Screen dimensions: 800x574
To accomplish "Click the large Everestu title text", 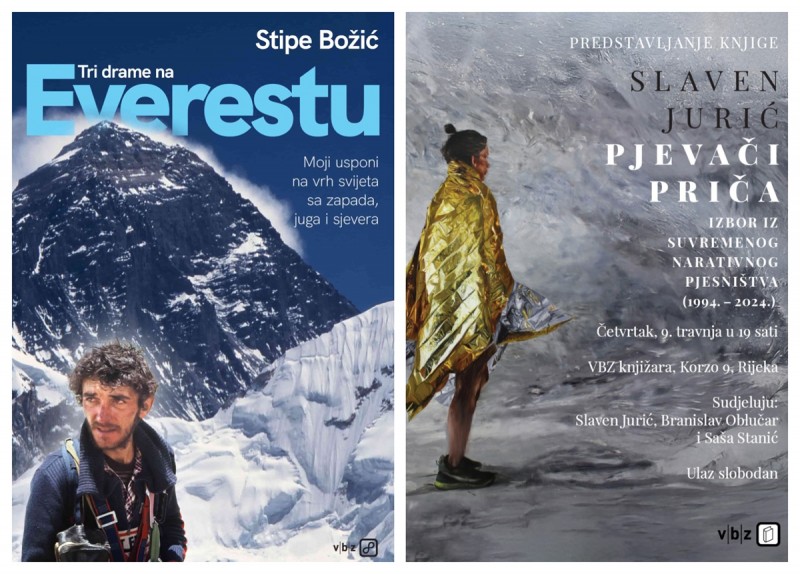I will pyautogui.click(x=203, y=102).
